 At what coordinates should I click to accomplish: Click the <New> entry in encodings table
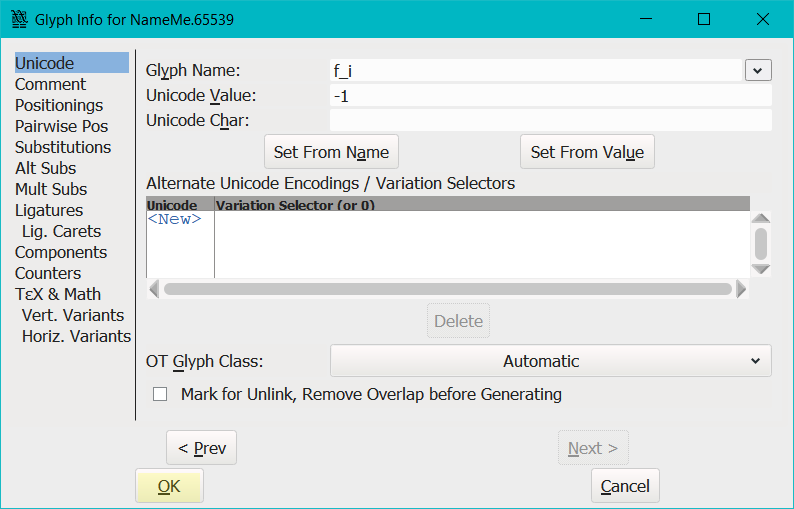[175, 219]
